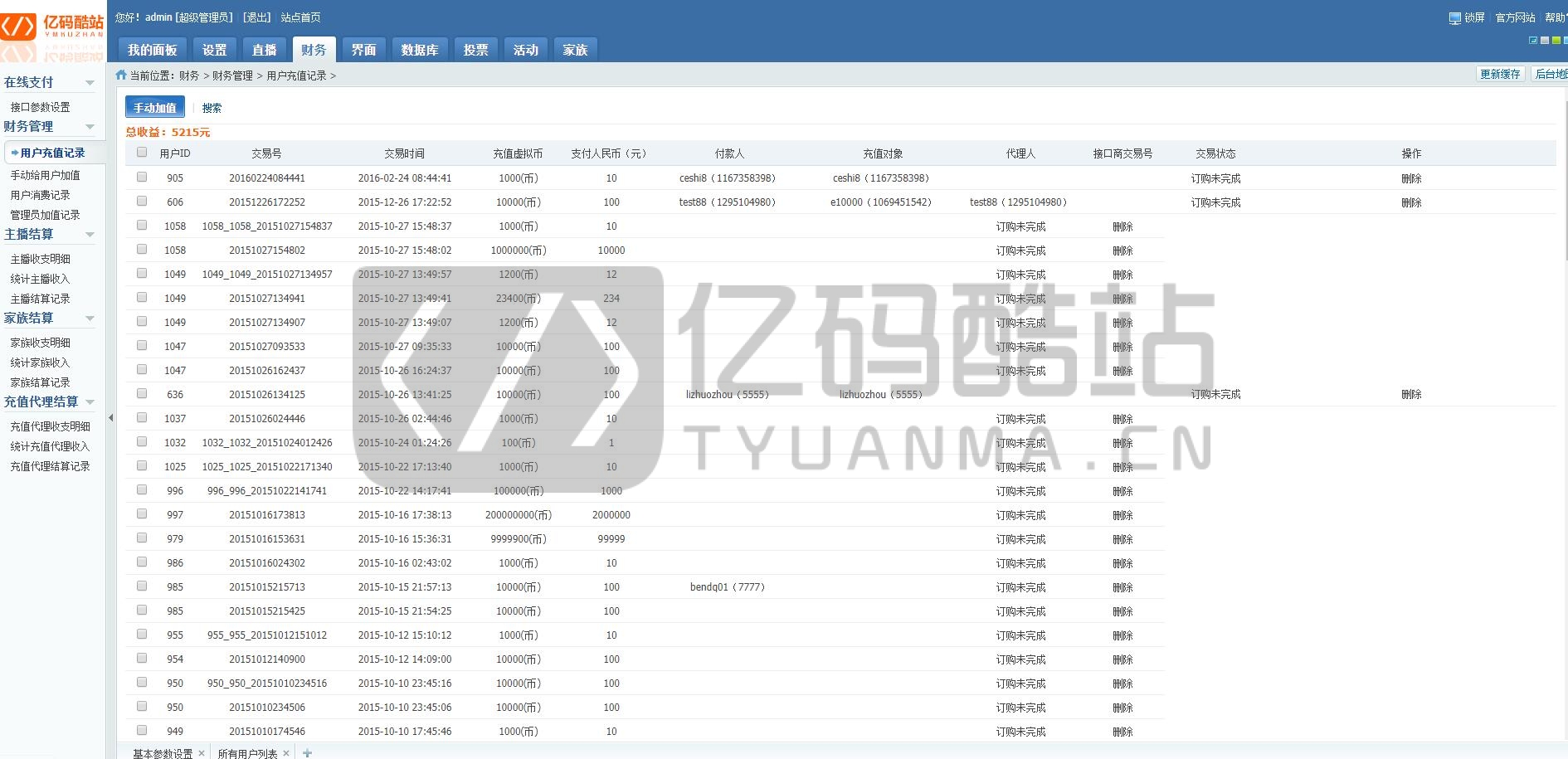Collapse the 在线支付 sidebar section

tap(90, 83)
